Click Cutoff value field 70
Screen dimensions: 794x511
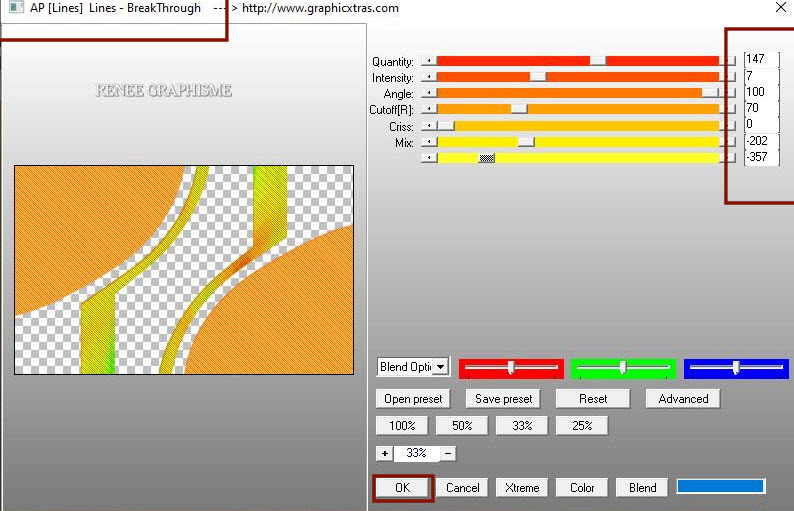click(x=761, y=108)
